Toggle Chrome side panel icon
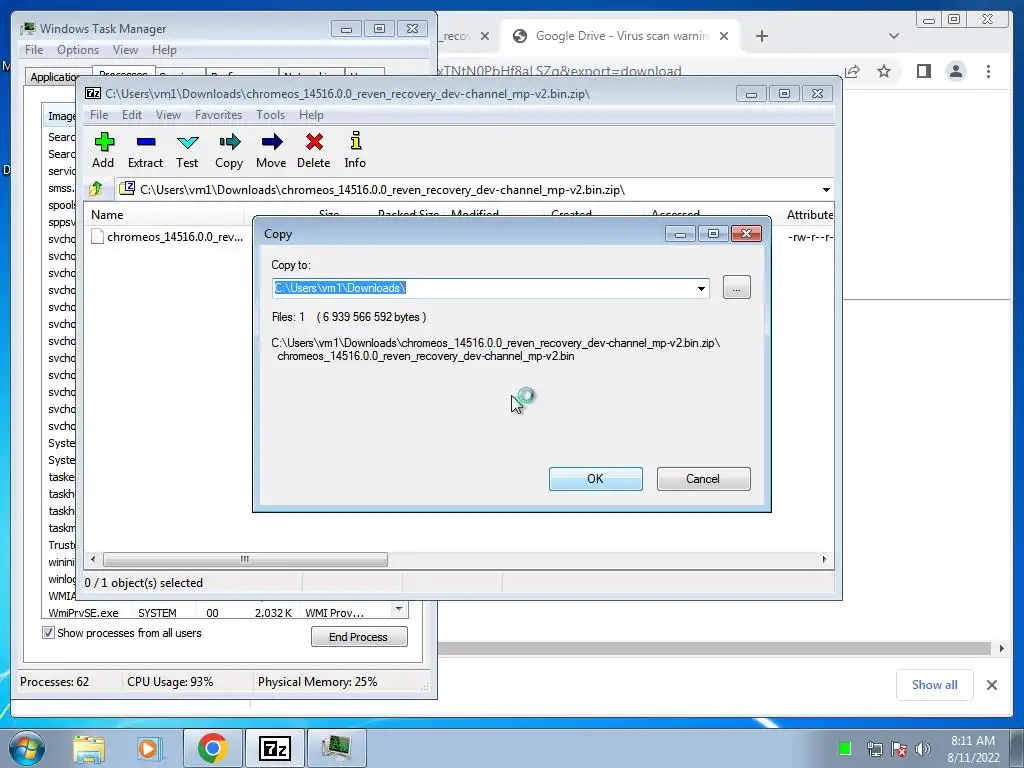The width and height of the screenshot is (1024, 768). [x=923, y=71]
